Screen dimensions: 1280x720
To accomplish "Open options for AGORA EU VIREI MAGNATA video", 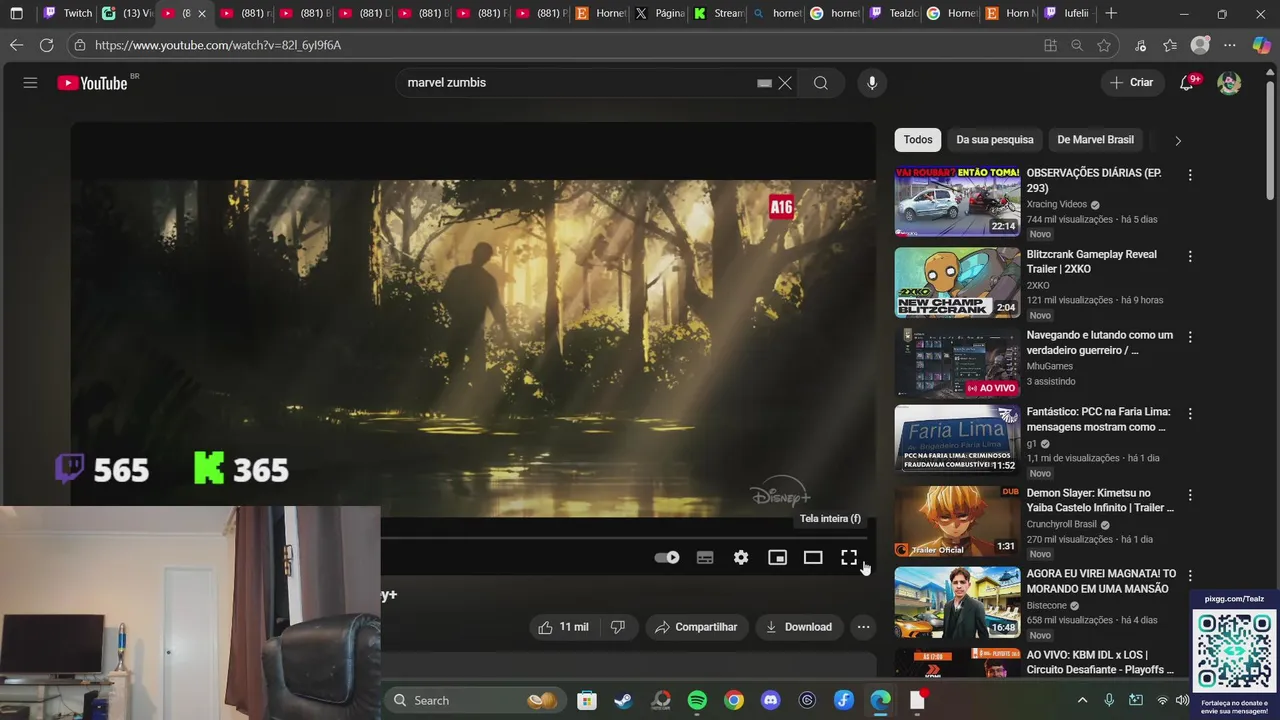I will click(1190, 576).
